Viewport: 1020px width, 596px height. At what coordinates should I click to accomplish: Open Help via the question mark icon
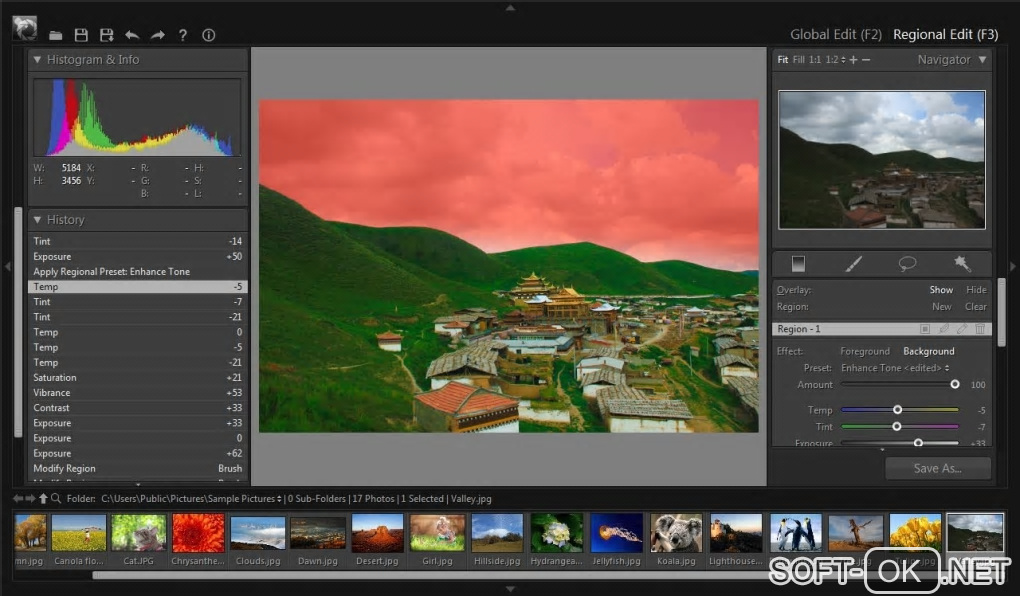(183, 35)
